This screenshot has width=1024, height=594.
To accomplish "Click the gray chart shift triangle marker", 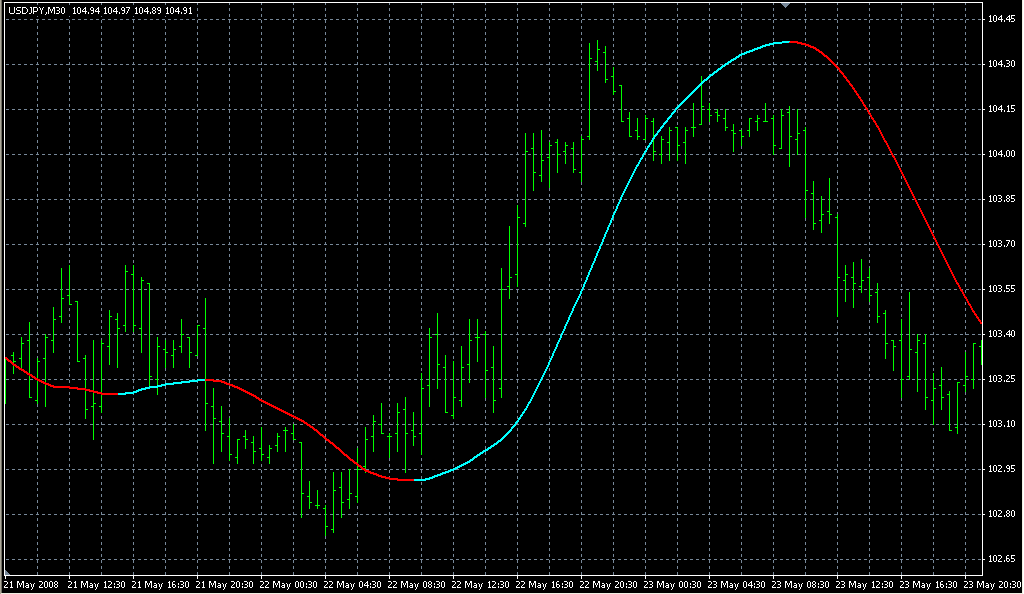I will pyautogui.click(x=787, y=6).
